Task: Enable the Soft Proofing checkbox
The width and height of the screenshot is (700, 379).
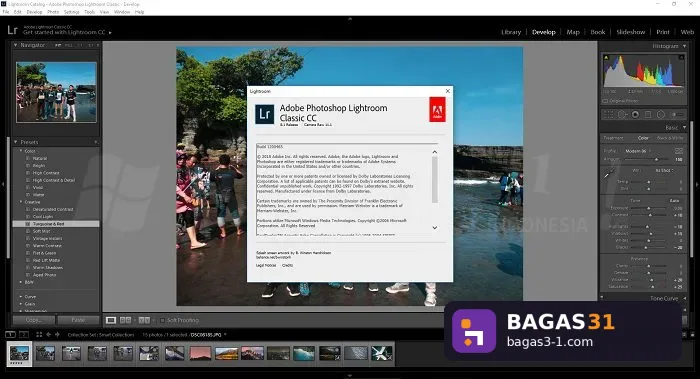Action: [162, 320]
